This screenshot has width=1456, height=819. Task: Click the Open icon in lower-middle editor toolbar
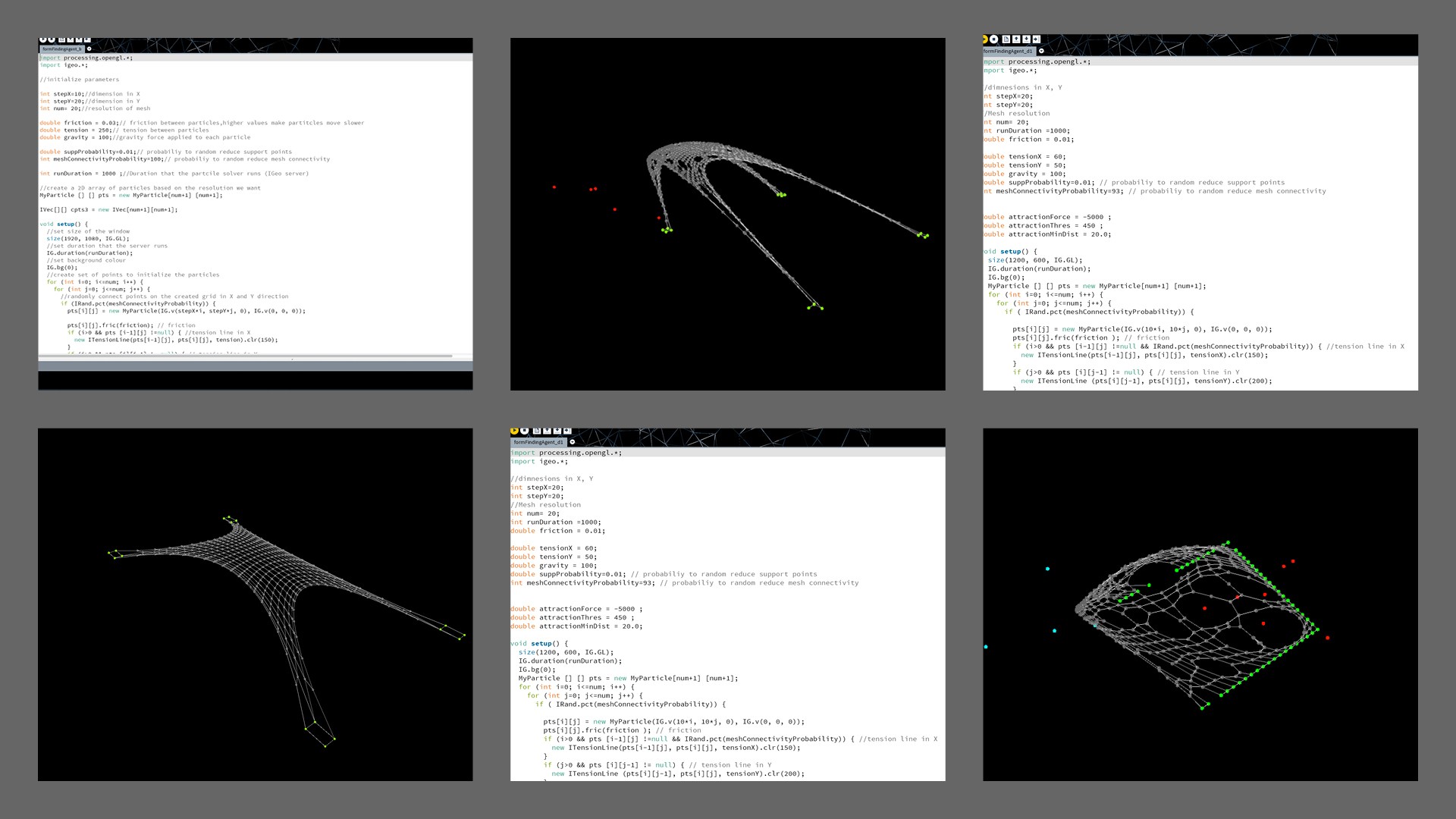[547, 431]
